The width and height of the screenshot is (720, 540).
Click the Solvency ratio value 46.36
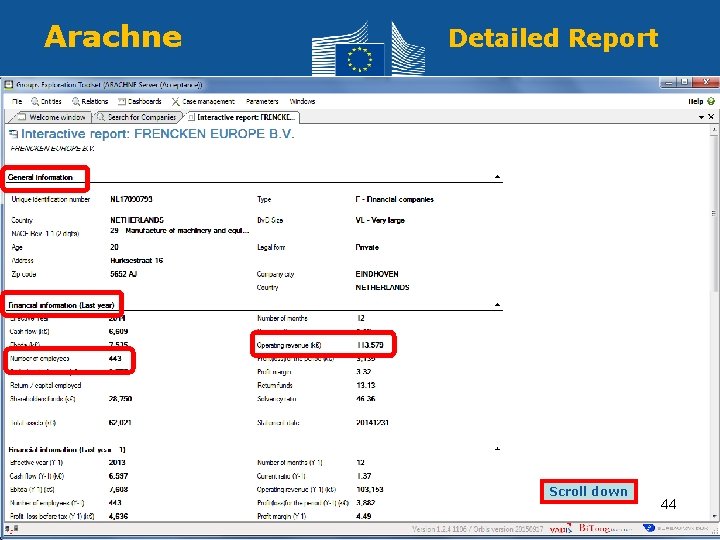(x=366, y=399)
